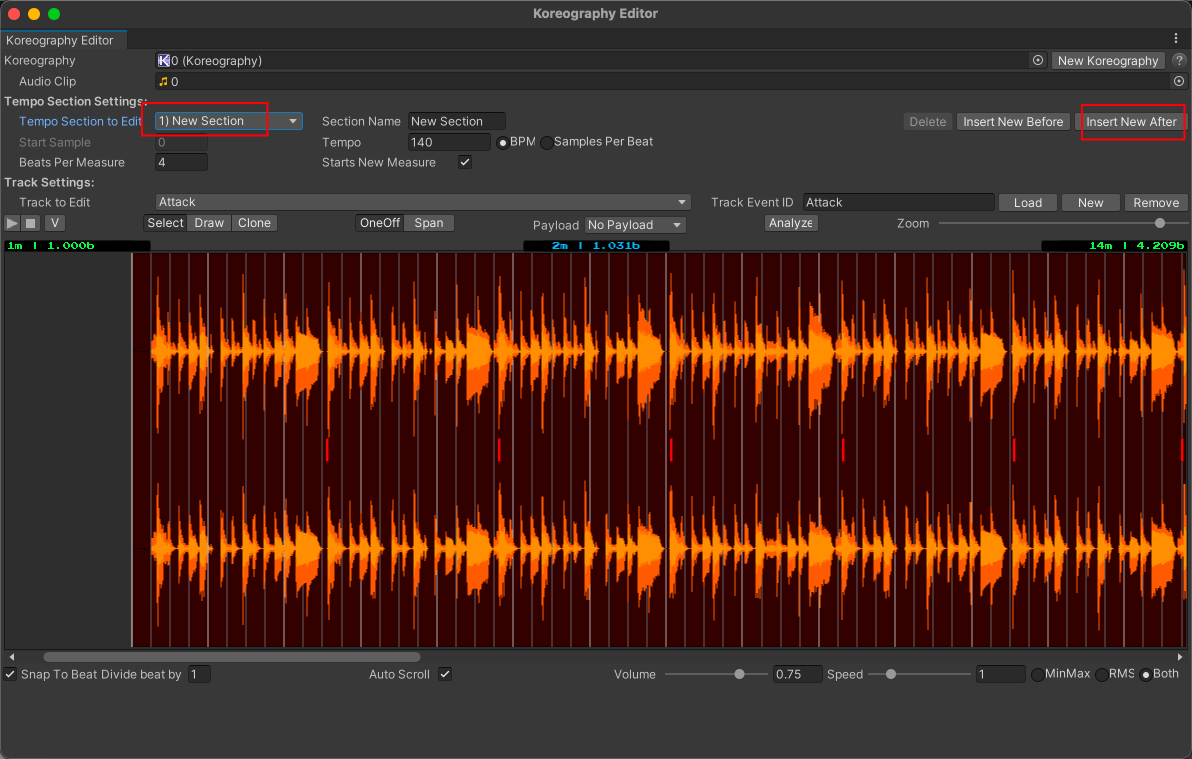The height and width of the screenshot is (759, 1192).
Task: Open the Tempo Section to Edit dropdown
Action: pyautogui.click(x=229, y=121)
